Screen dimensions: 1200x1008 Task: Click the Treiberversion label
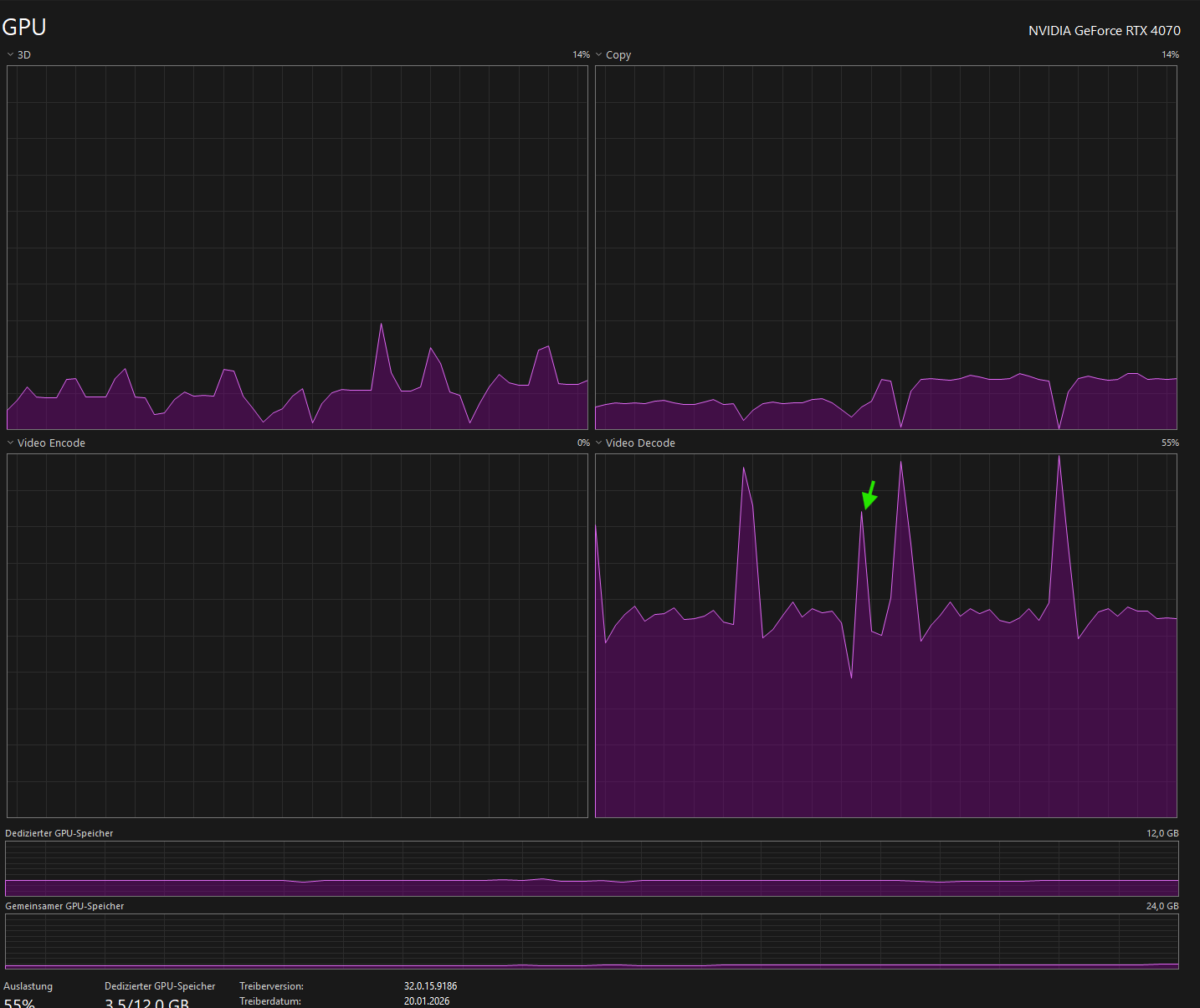(x=271, y=986)
